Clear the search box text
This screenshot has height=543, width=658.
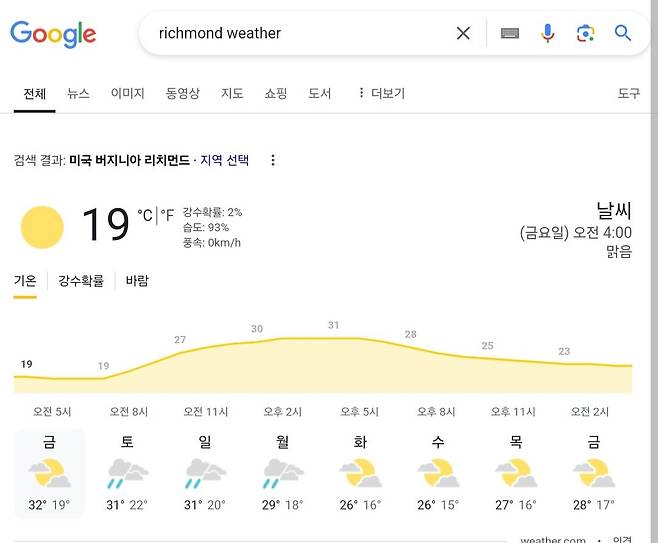[463, 33]
